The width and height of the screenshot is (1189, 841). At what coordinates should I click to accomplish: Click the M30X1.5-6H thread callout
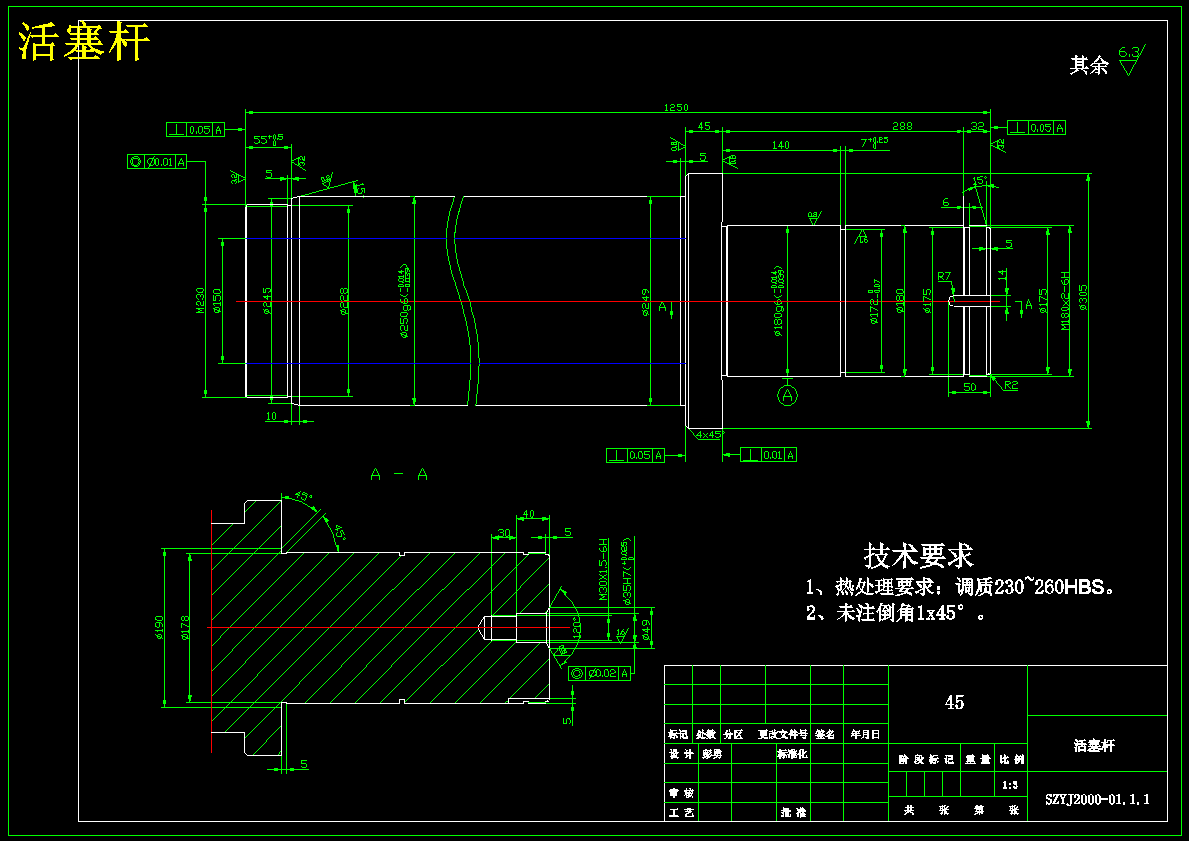604,570
